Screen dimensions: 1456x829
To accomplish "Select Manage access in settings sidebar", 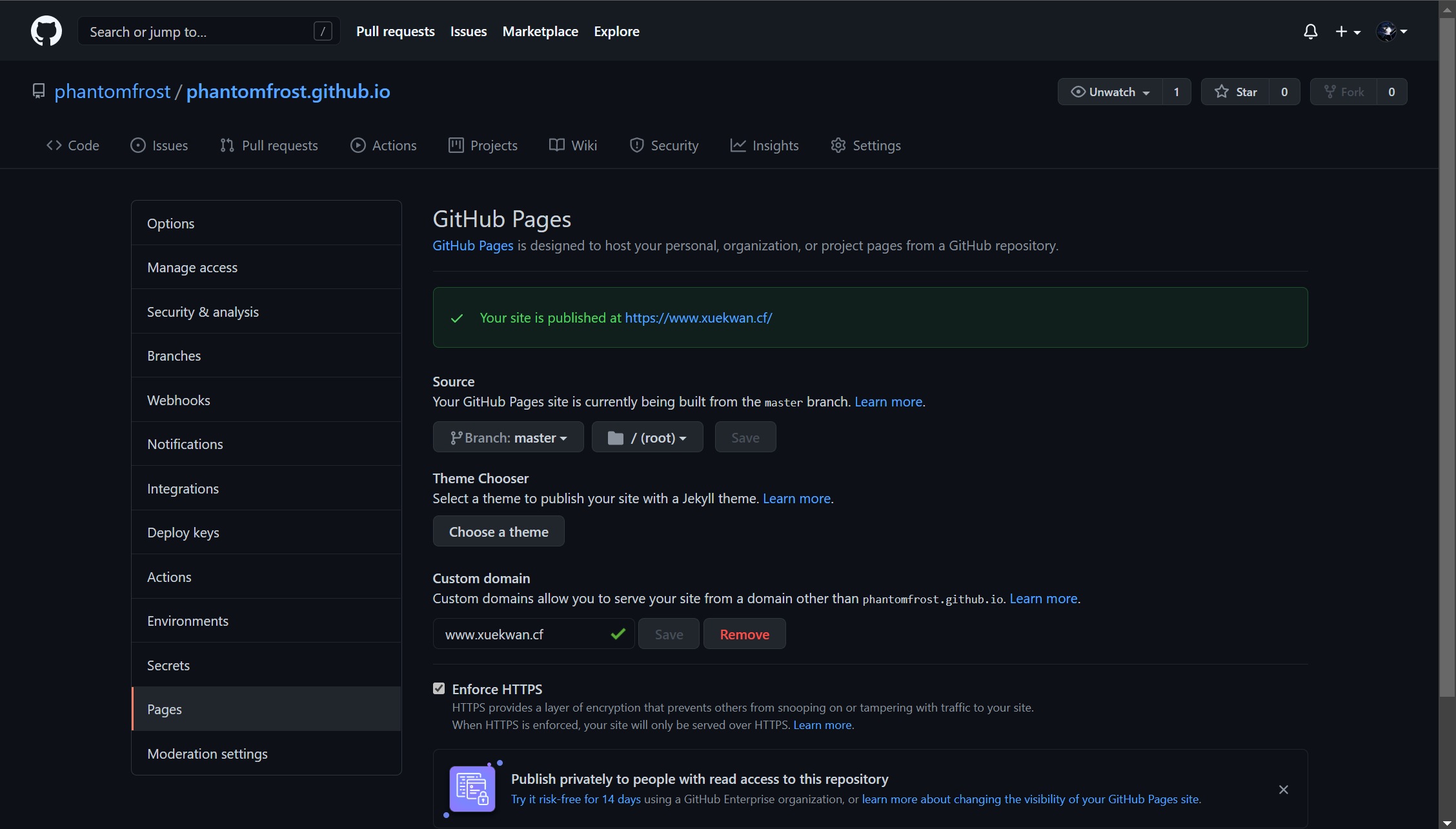I will (267, 267).
